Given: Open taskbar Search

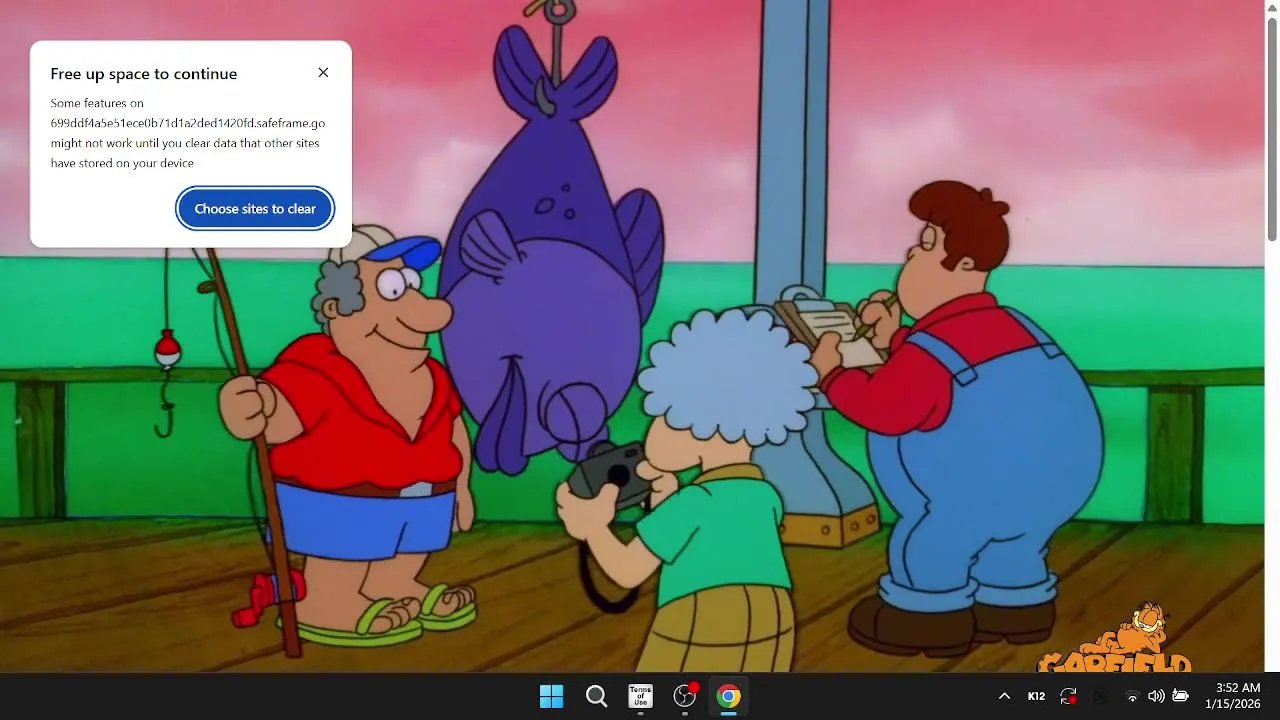Looking at the screenshot, I should tap(596, 696).
